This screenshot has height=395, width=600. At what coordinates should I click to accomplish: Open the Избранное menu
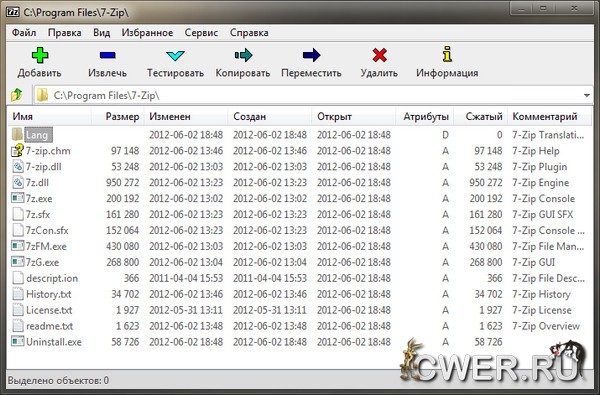pos(147,33)
